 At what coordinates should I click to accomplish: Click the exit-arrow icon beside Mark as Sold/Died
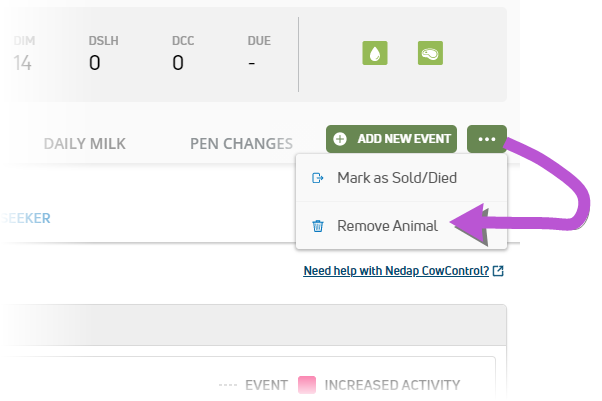click(318, 178)
